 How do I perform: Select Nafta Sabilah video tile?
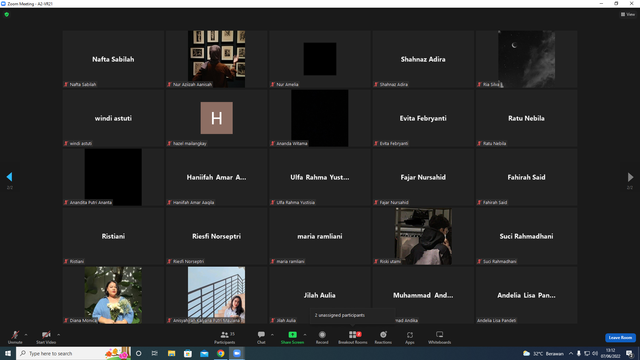pos(113,59)
